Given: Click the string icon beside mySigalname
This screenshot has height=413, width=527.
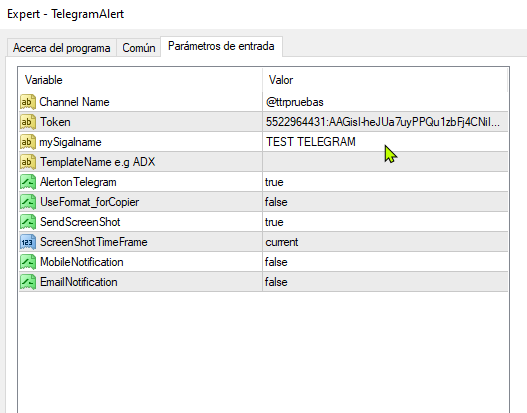Looking at the screenshot, I should coord(28,142).
